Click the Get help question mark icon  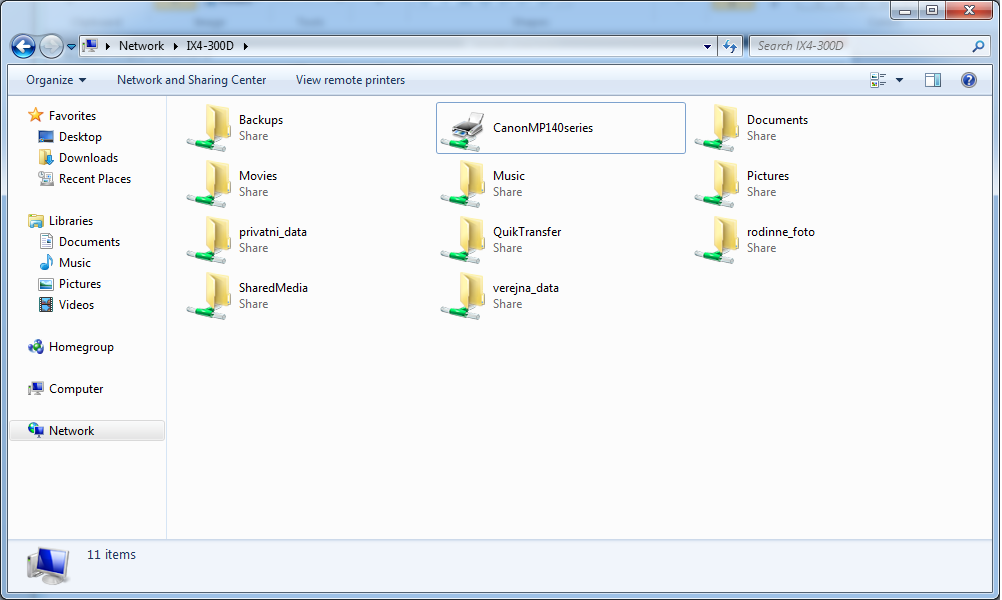tap(968, 80)
